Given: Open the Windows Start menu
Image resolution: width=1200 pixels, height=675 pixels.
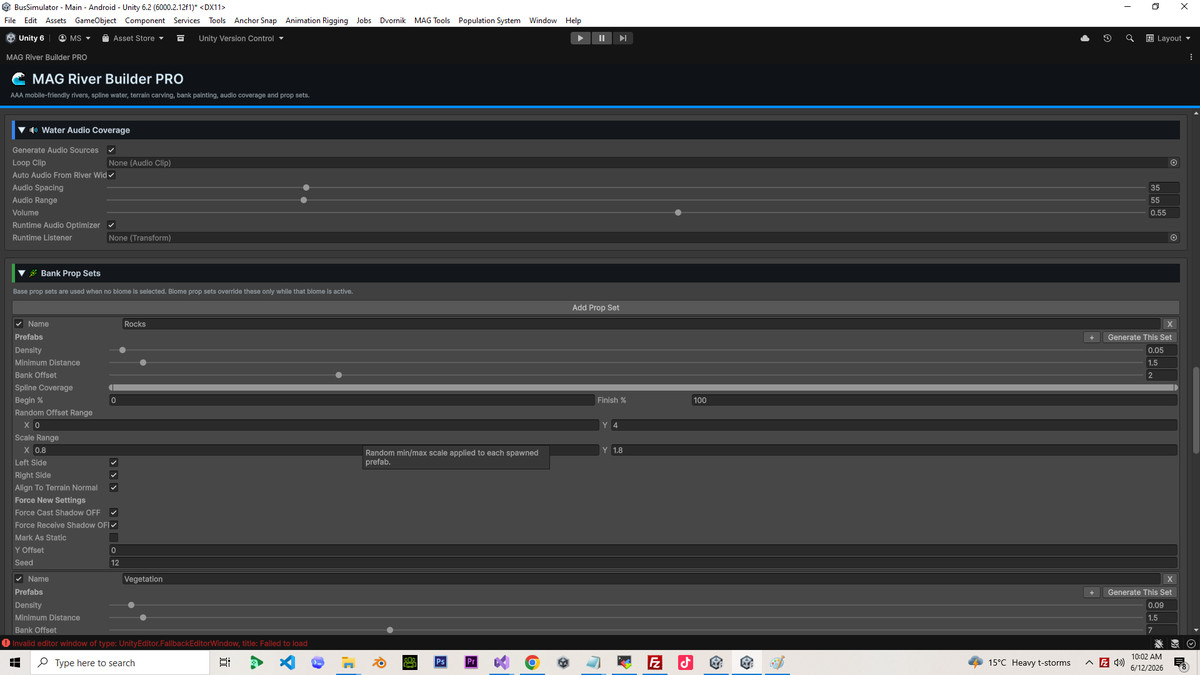Looking at the screenshot, I should click(15, 663).
